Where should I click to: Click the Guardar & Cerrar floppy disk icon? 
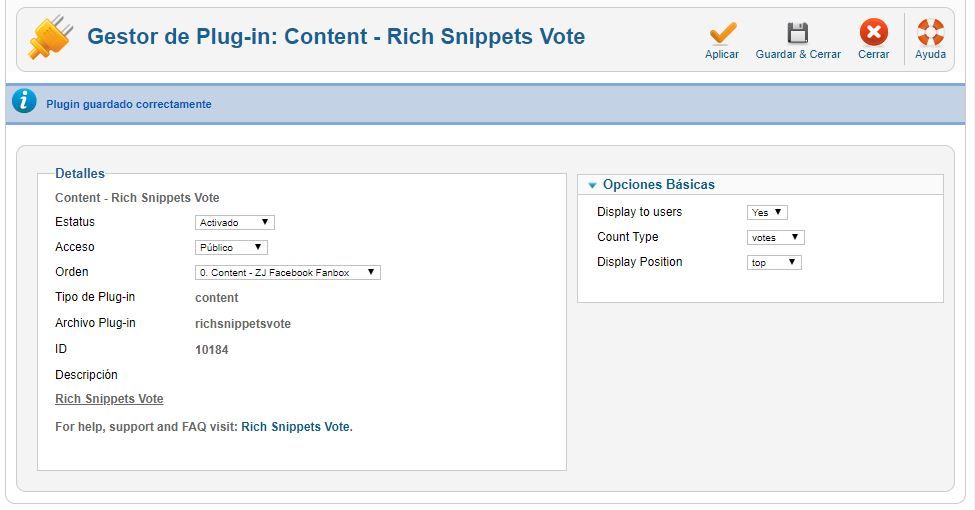(x=798, y=32)
